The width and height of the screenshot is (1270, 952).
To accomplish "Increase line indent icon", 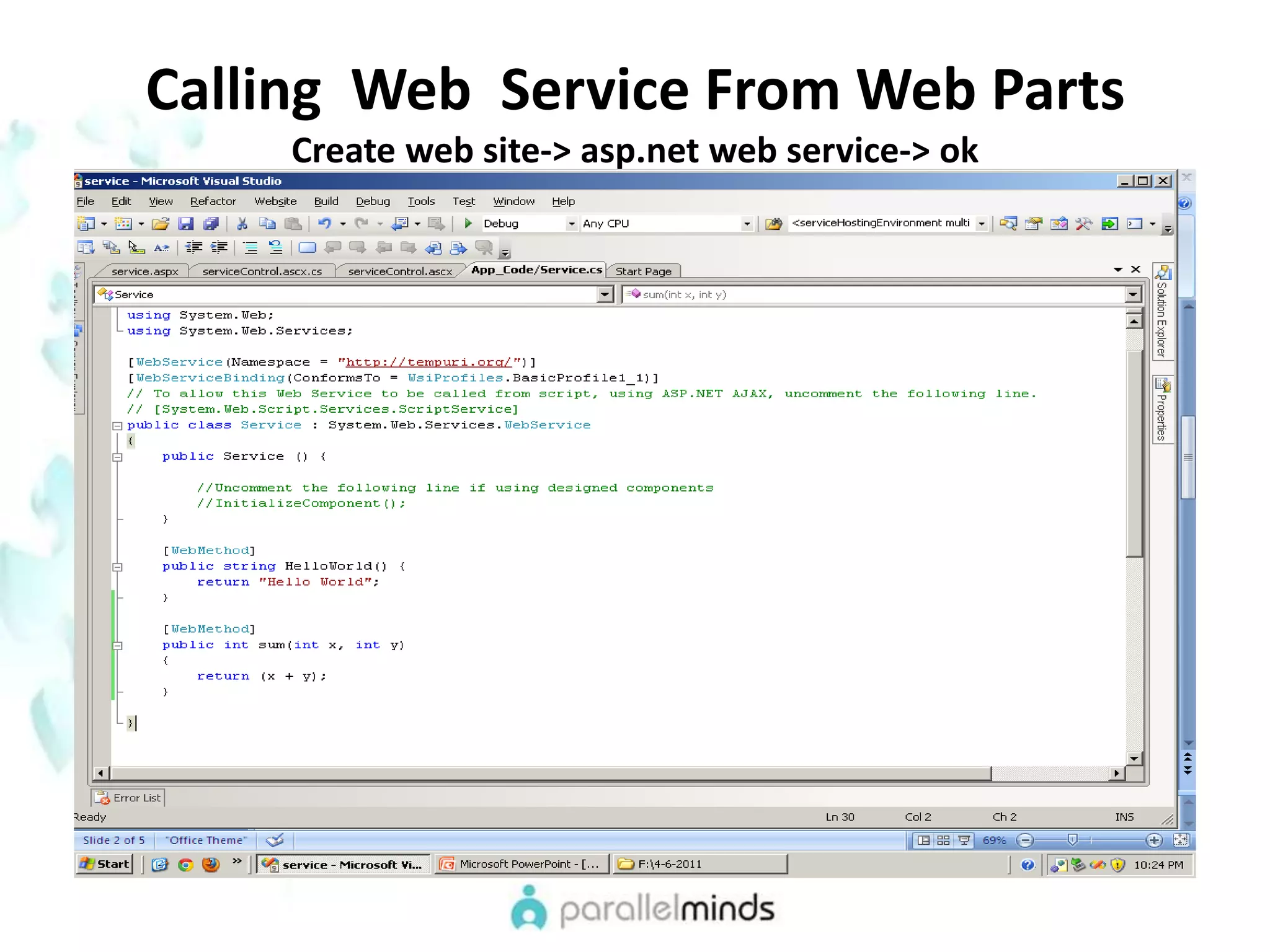I will 219,248.
